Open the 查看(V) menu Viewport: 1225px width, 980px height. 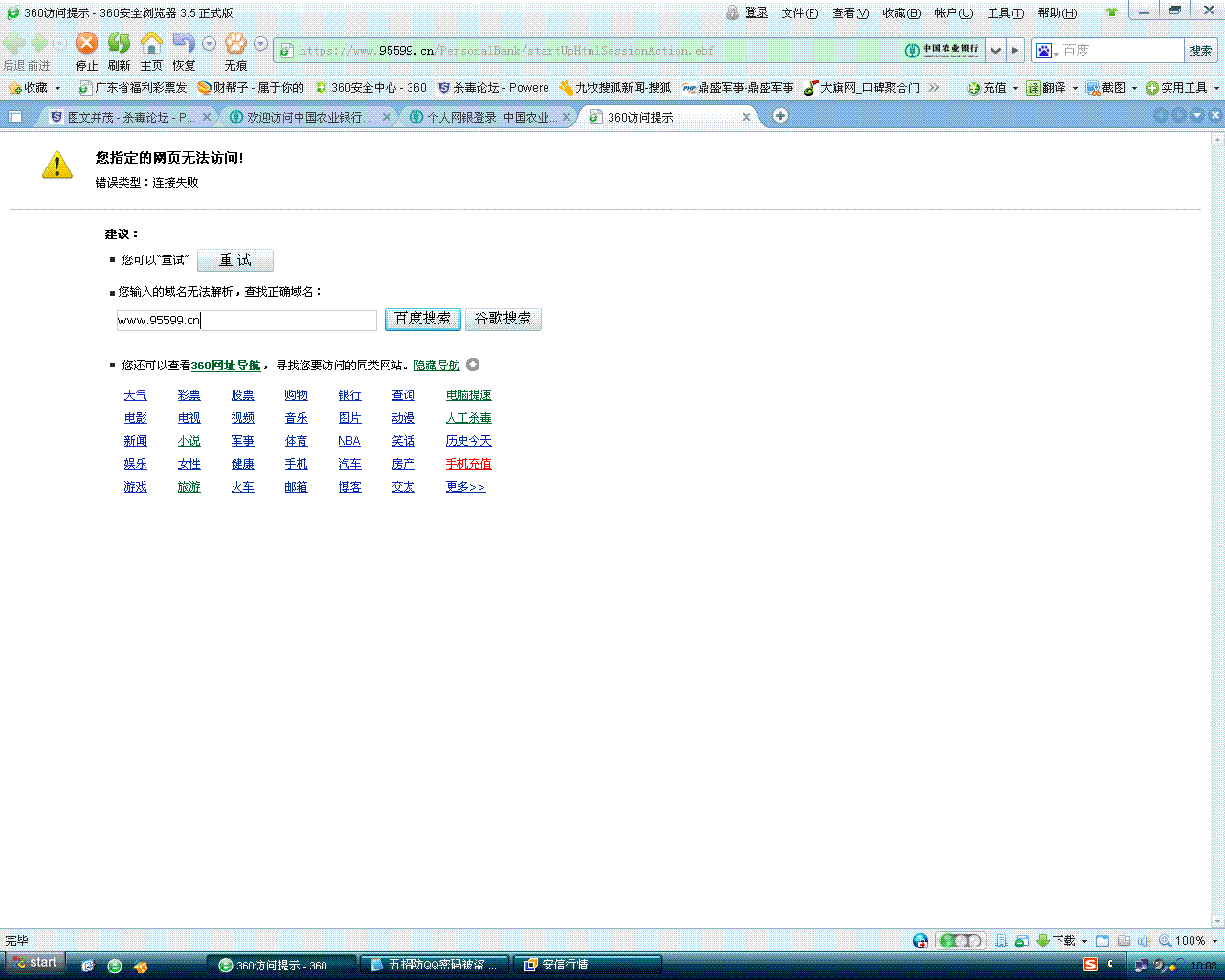coord(851,13)
